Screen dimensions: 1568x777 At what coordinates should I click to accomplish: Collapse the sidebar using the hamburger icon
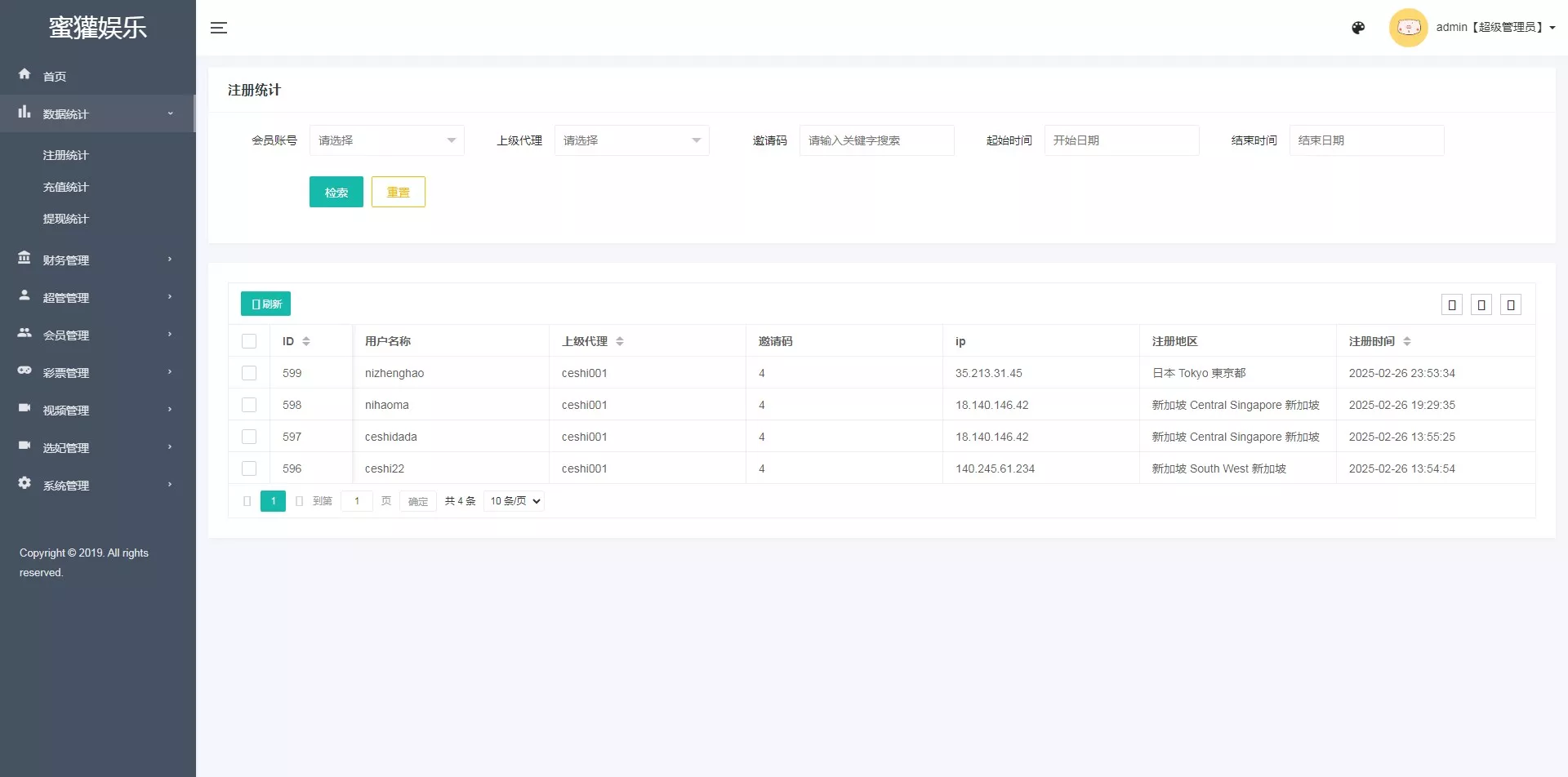[x=219, y=28]
